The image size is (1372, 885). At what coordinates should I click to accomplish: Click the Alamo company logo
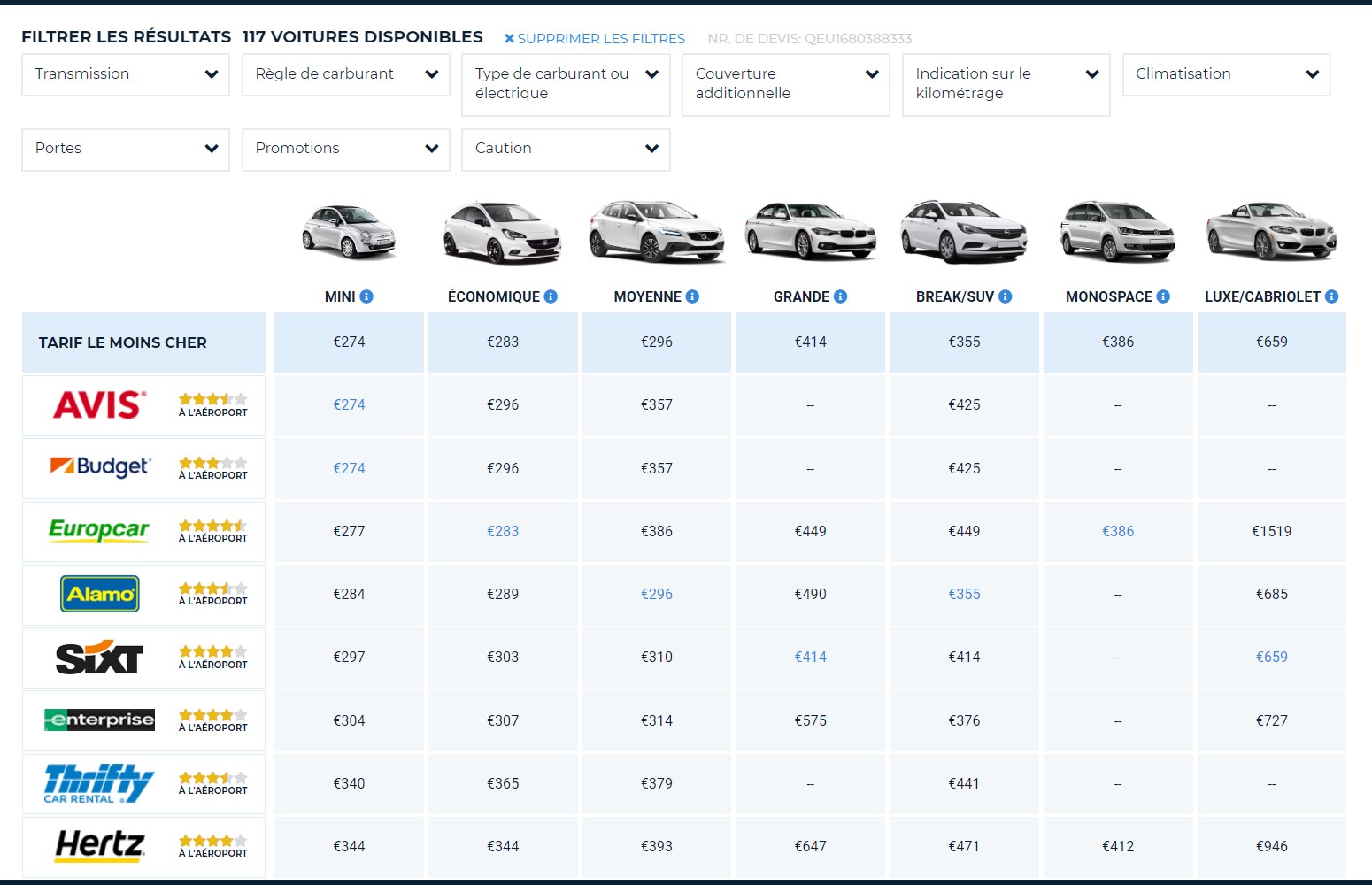[100, 594]
